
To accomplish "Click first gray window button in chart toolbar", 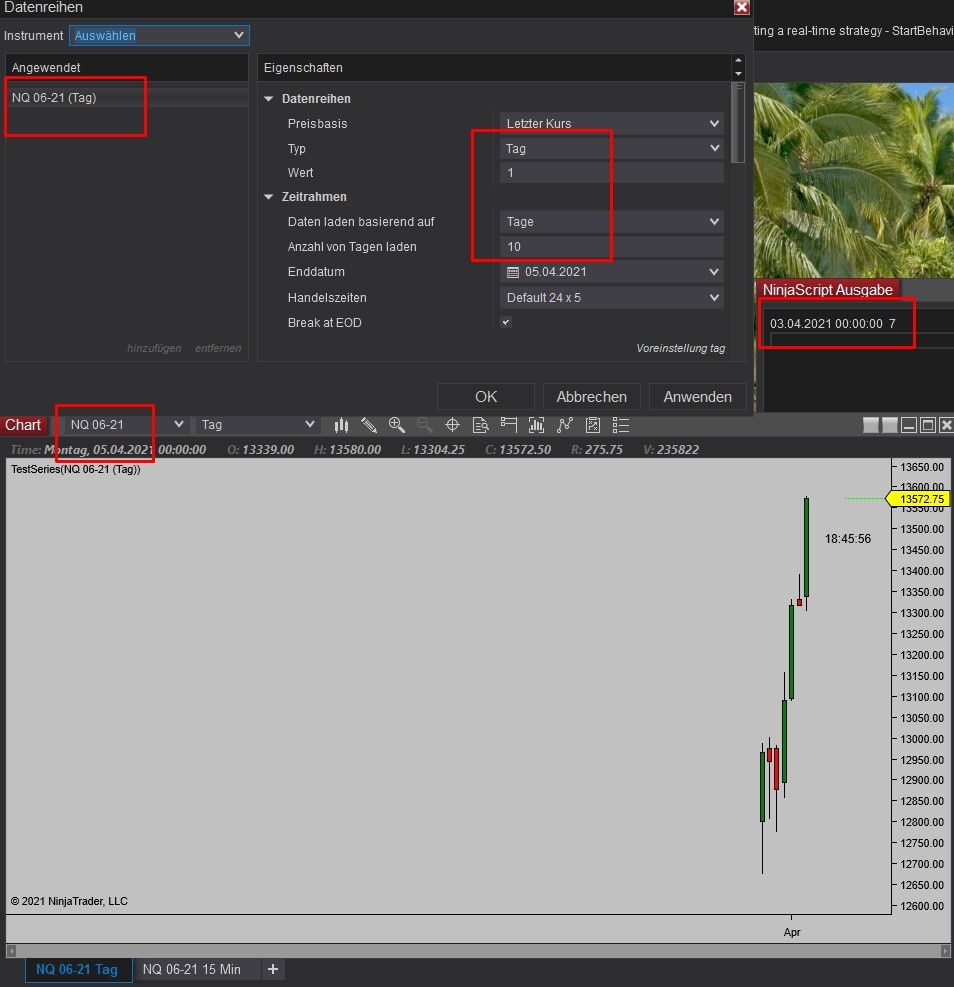I will (x=871, y=426).
